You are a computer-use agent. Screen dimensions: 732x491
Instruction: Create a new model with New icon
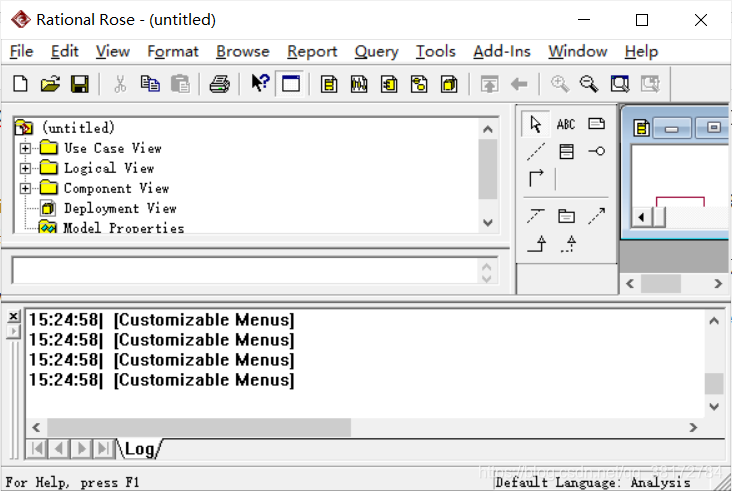tap(21, 84)
